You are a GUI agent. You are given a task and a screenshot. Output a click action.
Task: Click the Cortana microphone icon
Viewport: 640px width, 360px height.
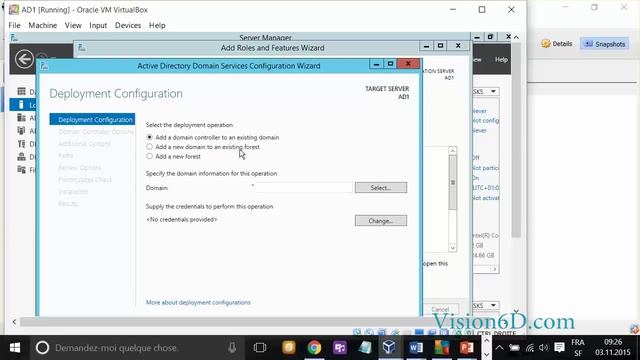pyautogui.click(x=232, y=348)
